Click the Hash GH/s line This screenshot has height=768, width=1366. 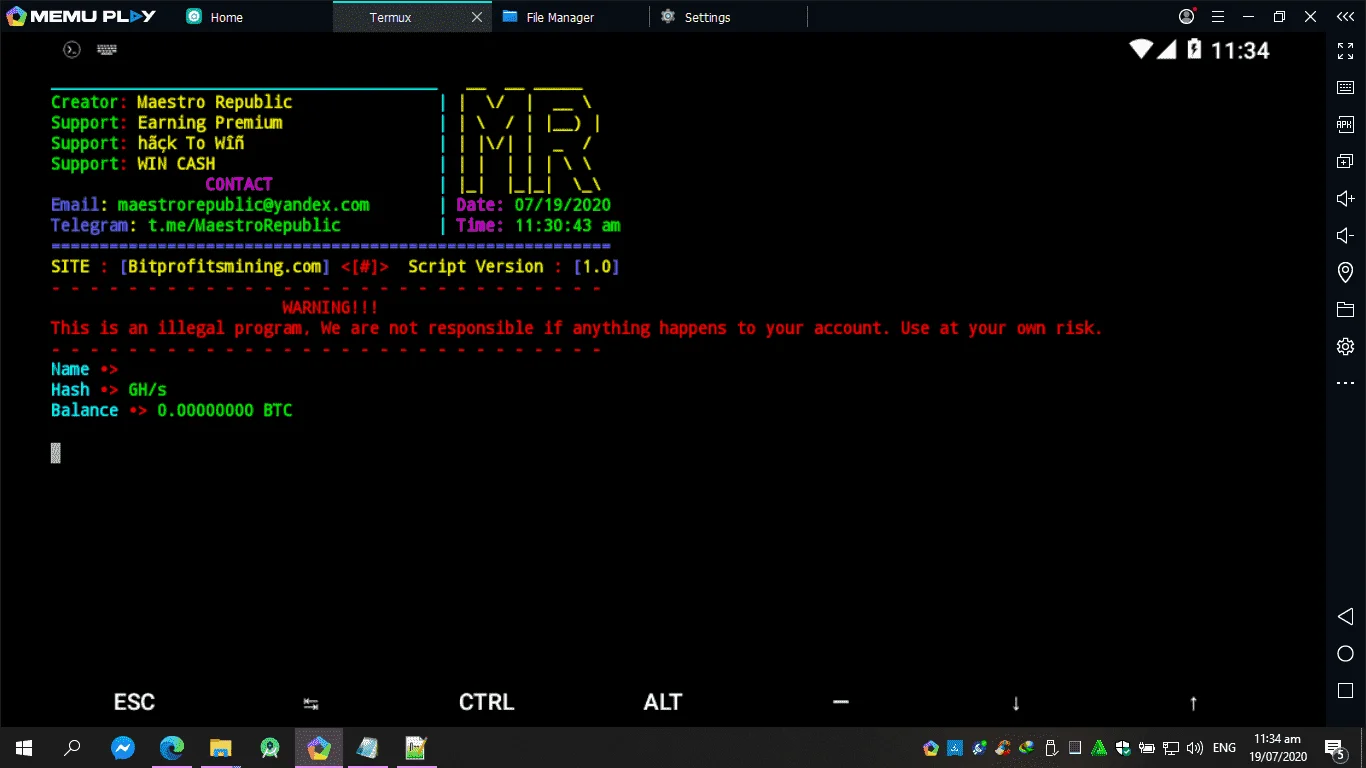tap(109, 390)
